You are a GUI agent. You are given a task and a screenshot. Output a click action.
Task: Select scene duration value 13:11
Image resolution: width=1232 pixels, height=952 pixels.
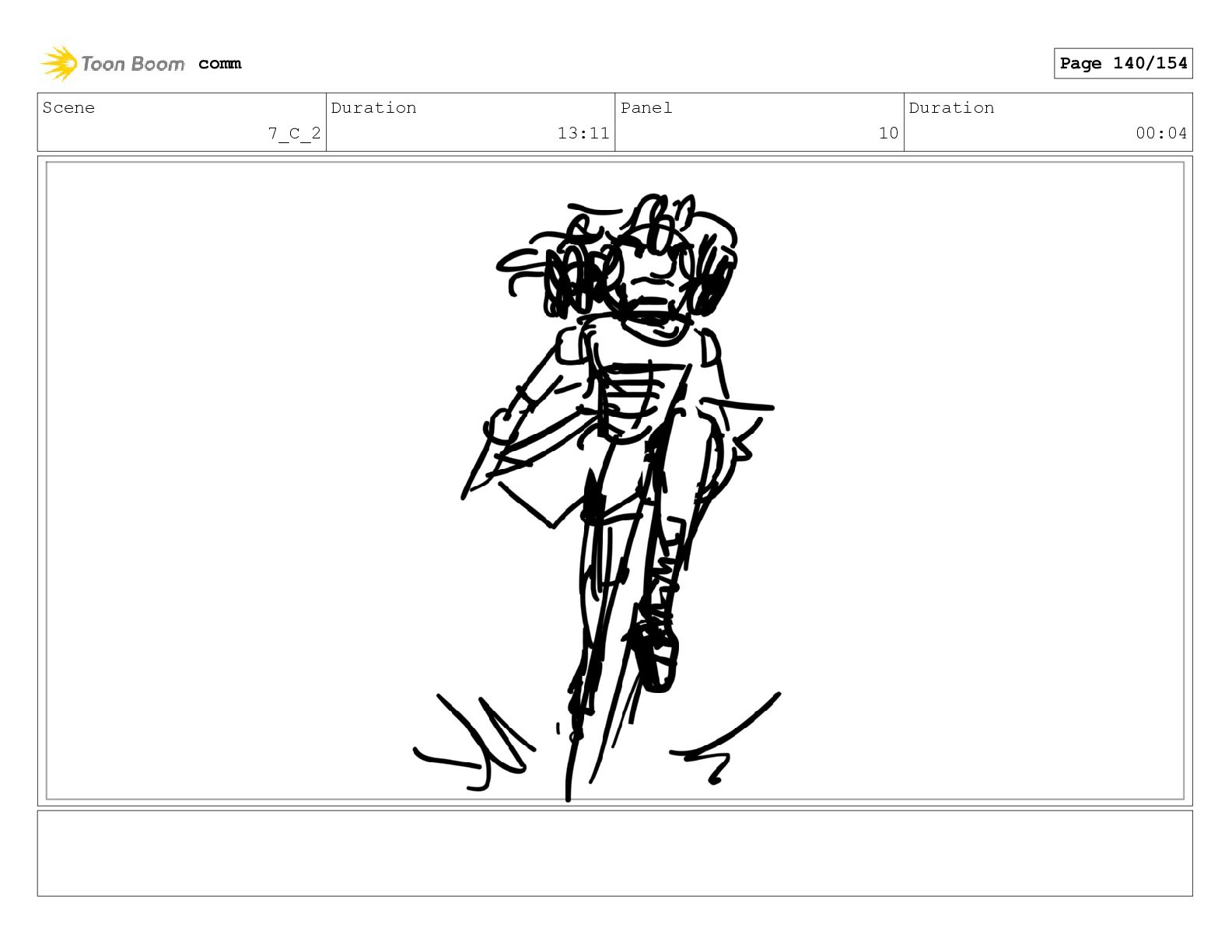point(583,133)
